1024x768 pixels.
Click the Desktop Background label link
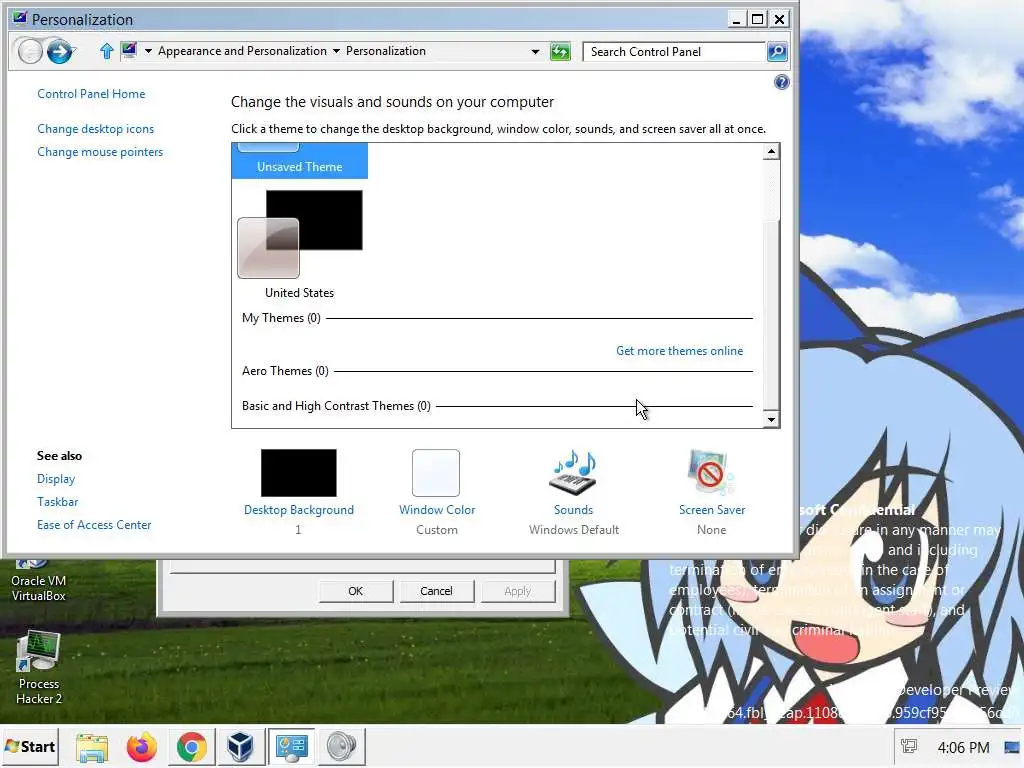[298, 510]
